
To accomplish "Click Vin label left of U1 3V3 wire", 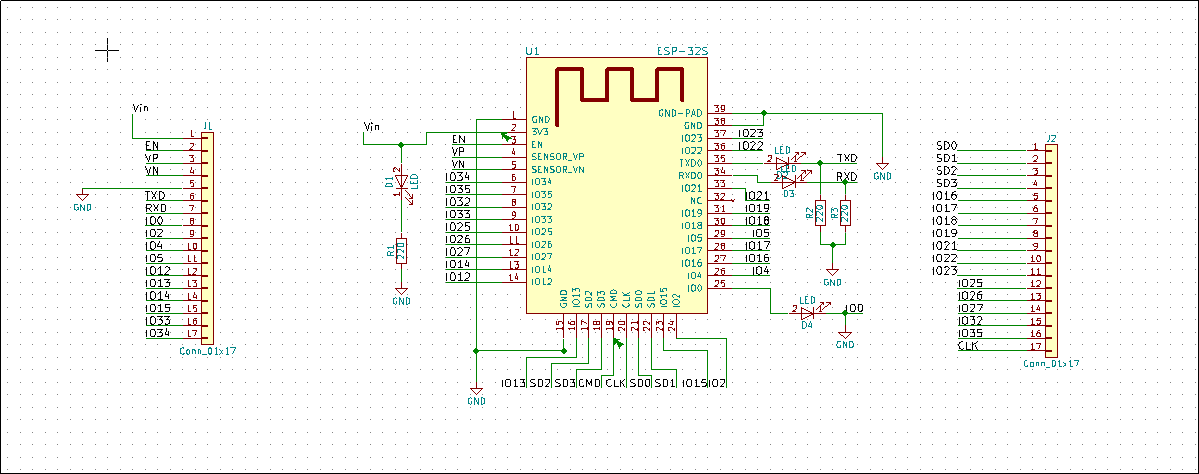I will pyautogui.click(x=372, y=126).
